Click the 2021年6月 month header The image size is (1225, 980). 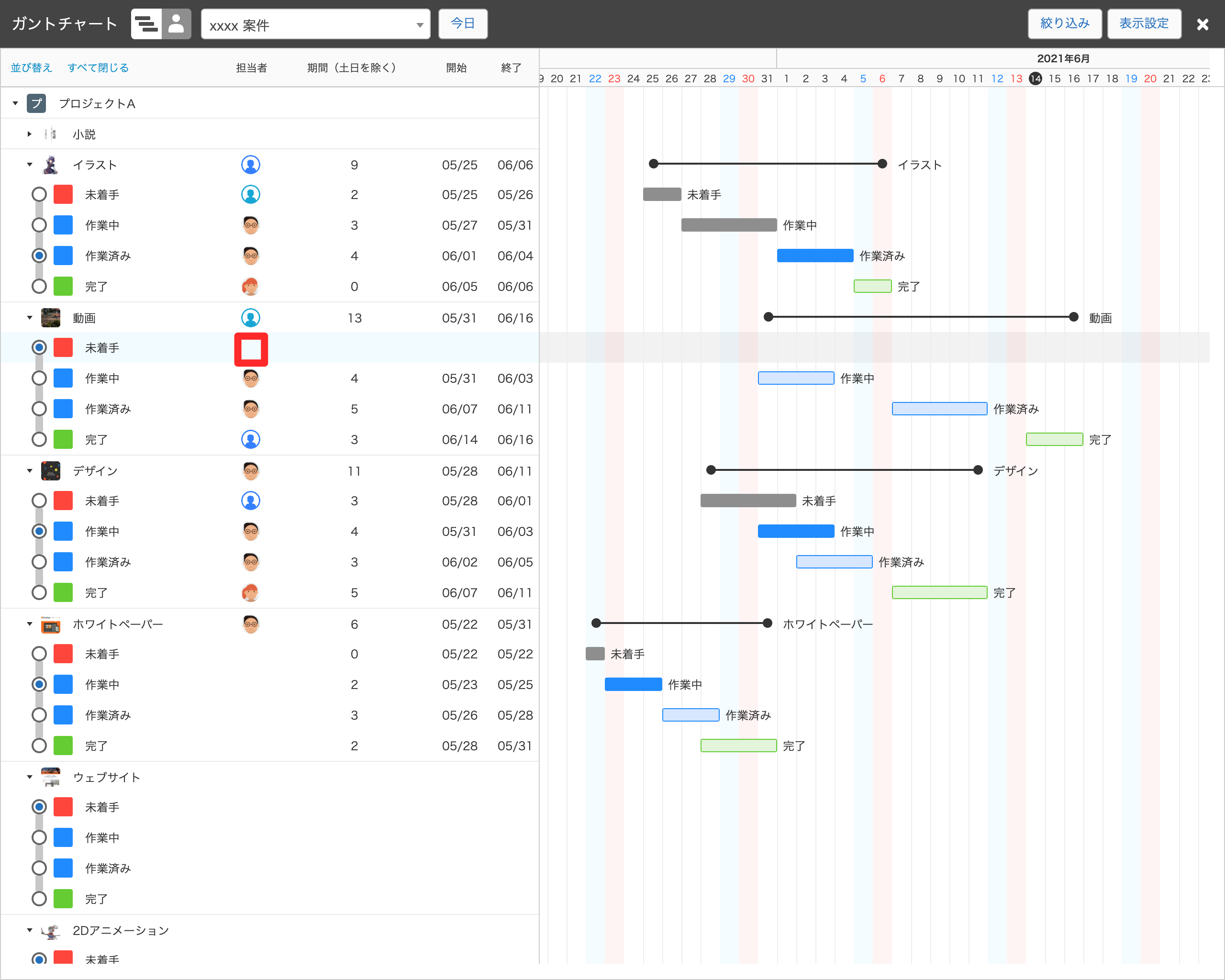click(x=1063, y=58)
